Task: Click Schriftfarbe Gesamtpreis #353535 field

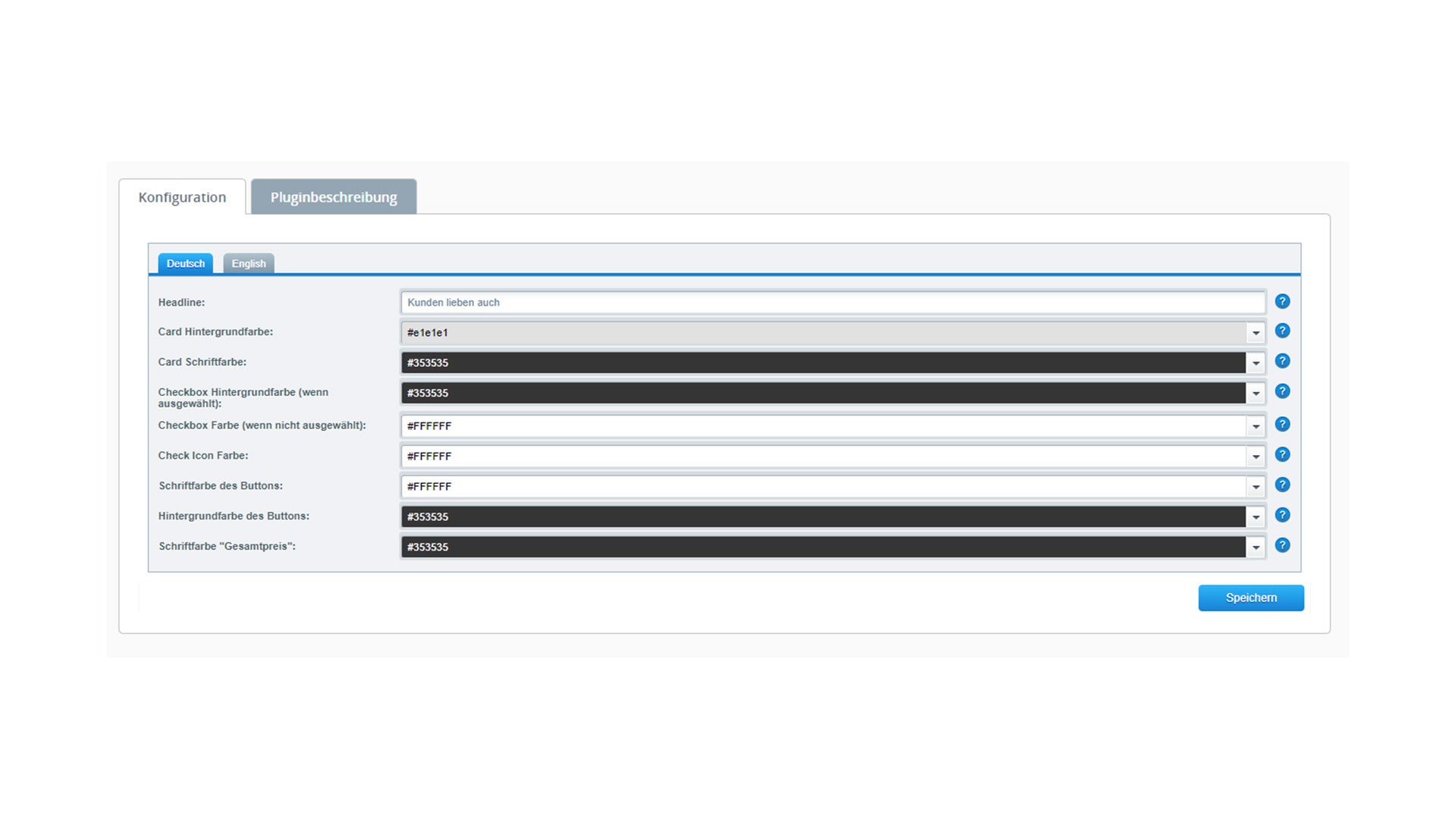Action: pos(824,548)
